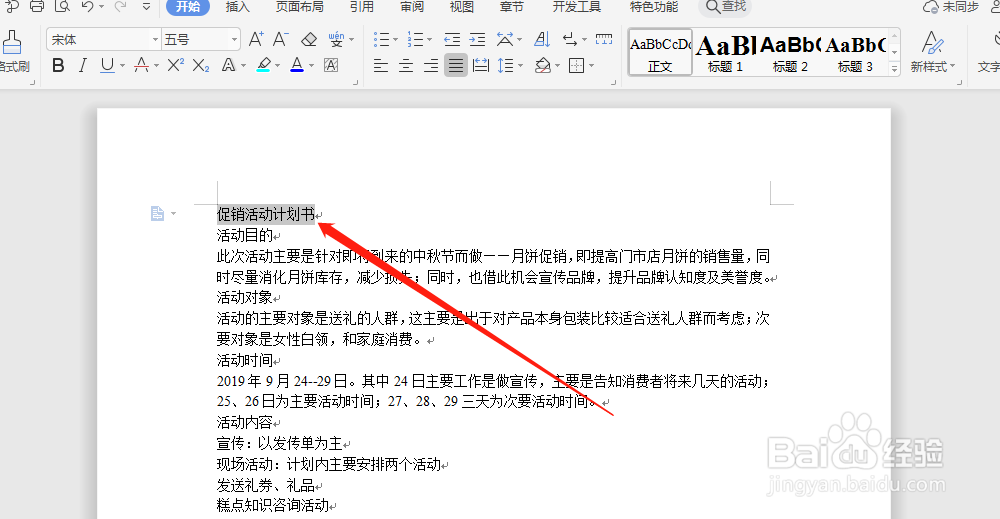Apply the 标题 2 style
Image resolution: width=1000 pixels, height=519 pixels.
point(790,52)
